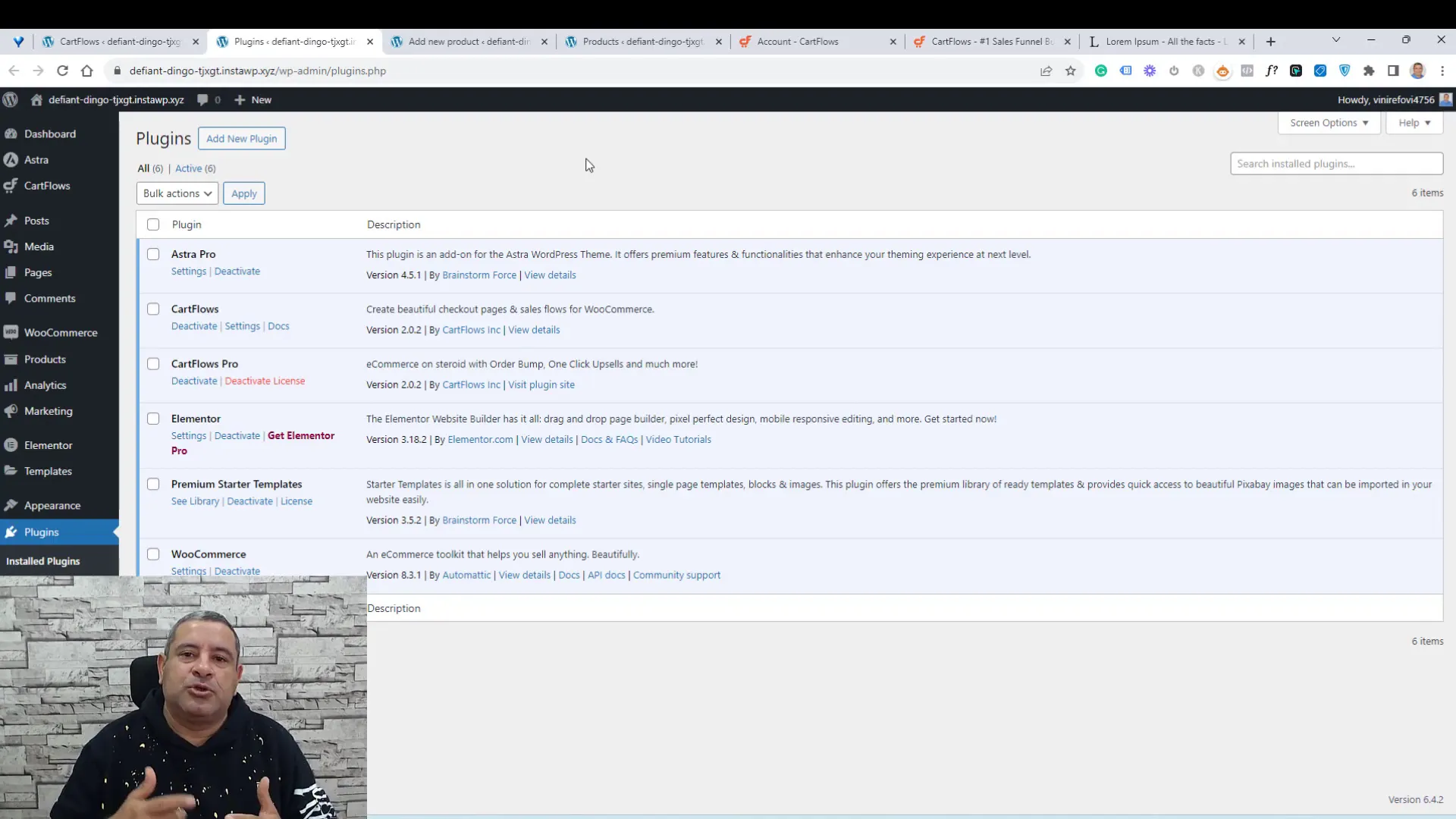Click the plugins search input field
The width and height of the screenshot is (1456, 819).
click(1337, 163)
